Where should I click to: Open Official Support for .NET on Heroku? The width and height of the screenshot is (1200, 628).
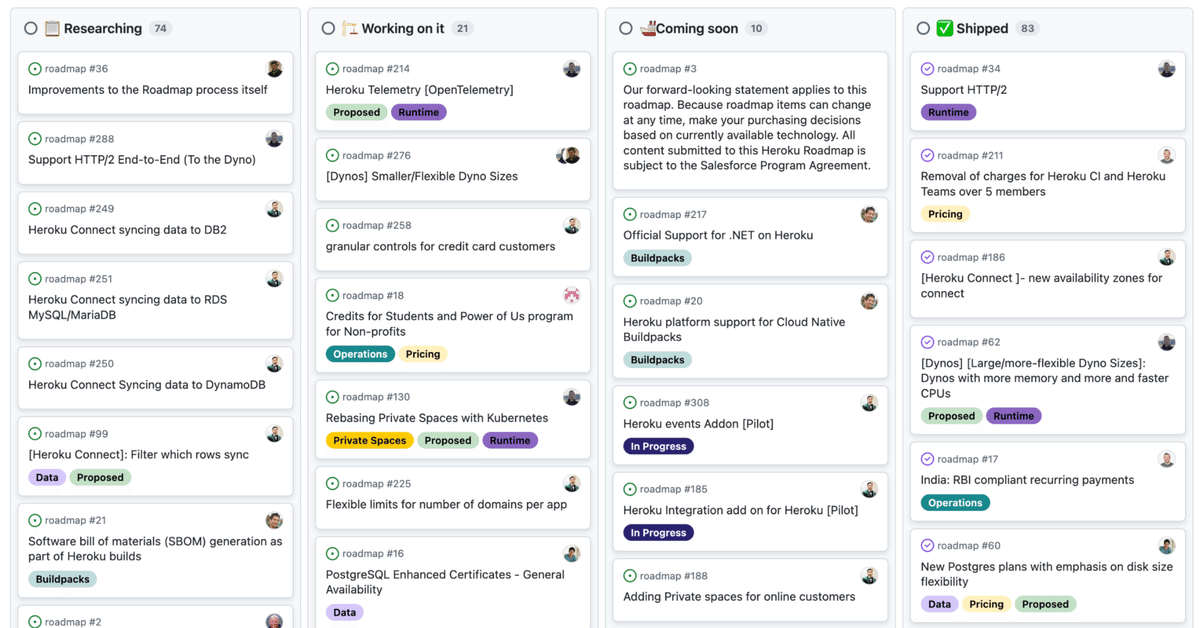coord(717,235)
